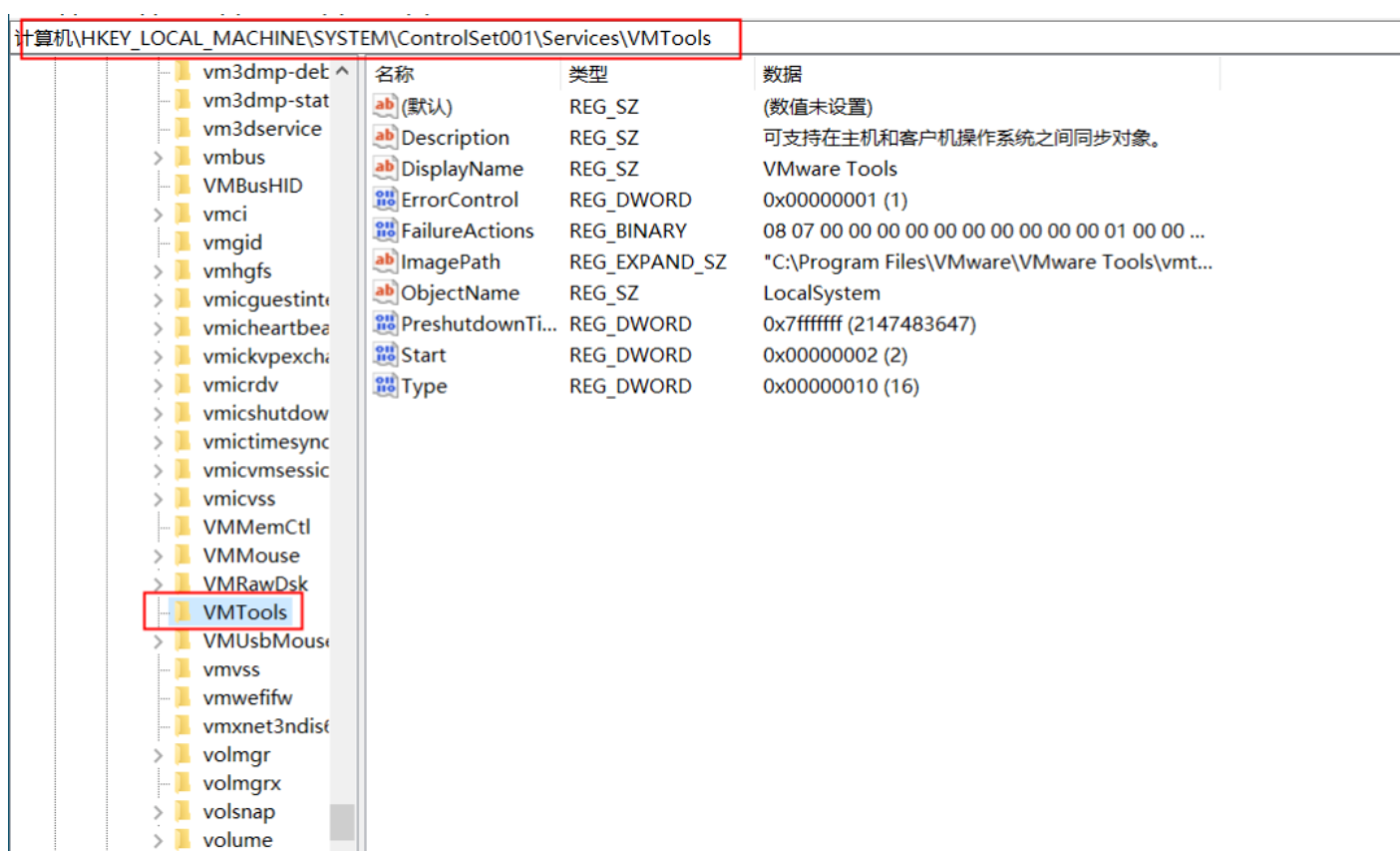Click the folder icon of vmicrdv key

(x=182, y=384)
